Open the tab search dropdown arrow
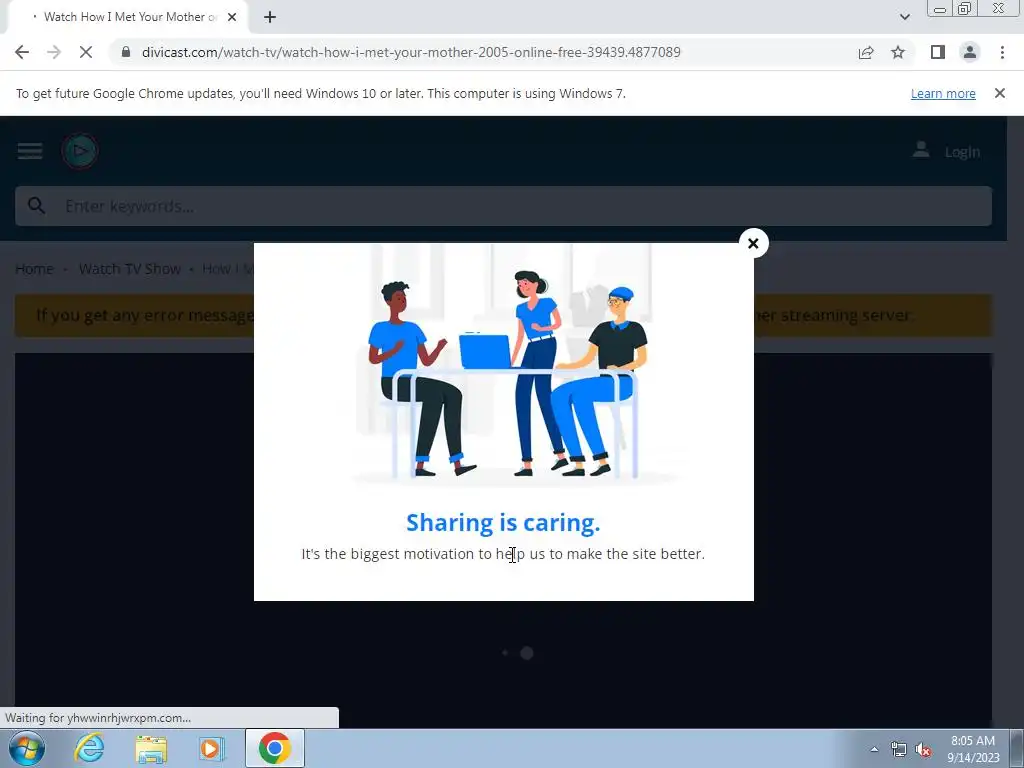 click(x=904, y=17)
